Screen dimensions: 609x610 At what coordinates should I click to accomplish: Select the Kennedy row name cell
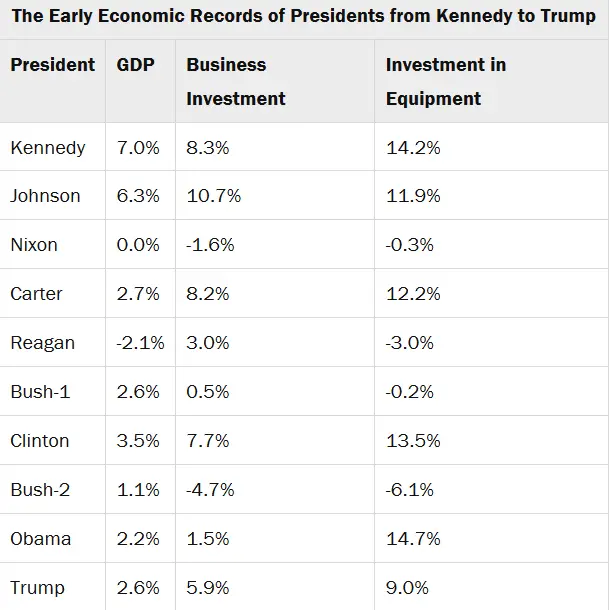click(48, 148)
